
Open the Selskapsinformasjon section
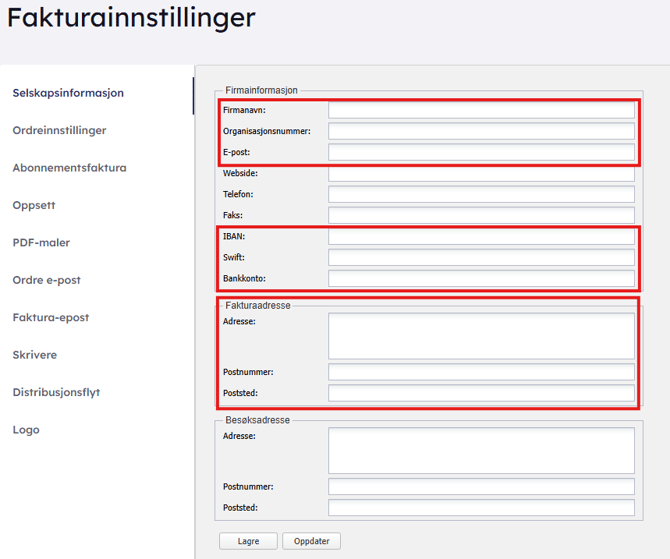[x=68, y=93]
